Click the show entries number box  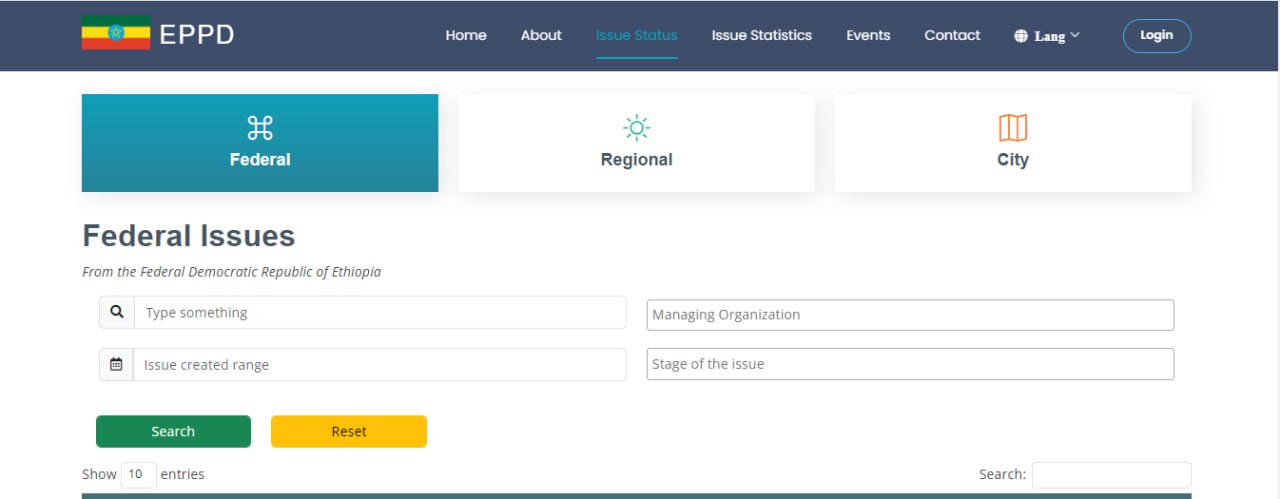[138, 474]
